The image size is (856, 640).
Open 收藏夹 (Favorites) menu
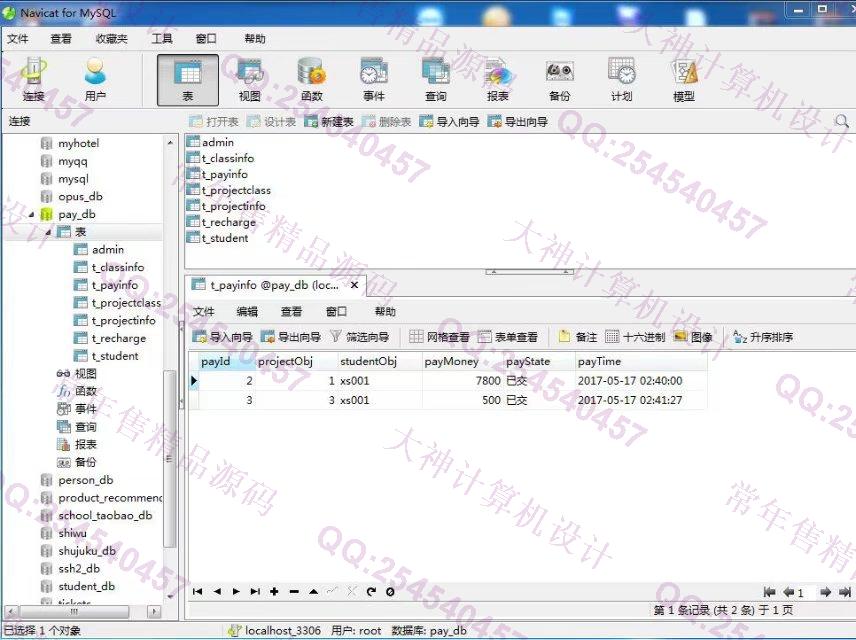(111, 39)
